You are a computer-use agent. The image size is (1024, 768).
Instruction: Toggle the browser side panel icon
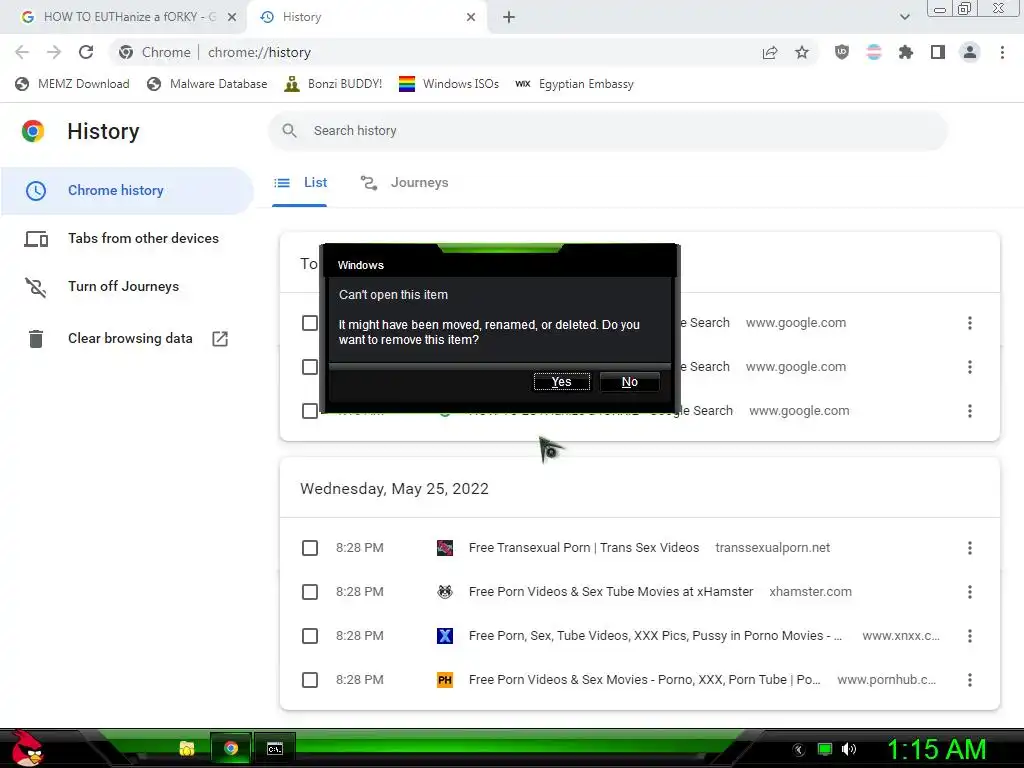point(938,52)
